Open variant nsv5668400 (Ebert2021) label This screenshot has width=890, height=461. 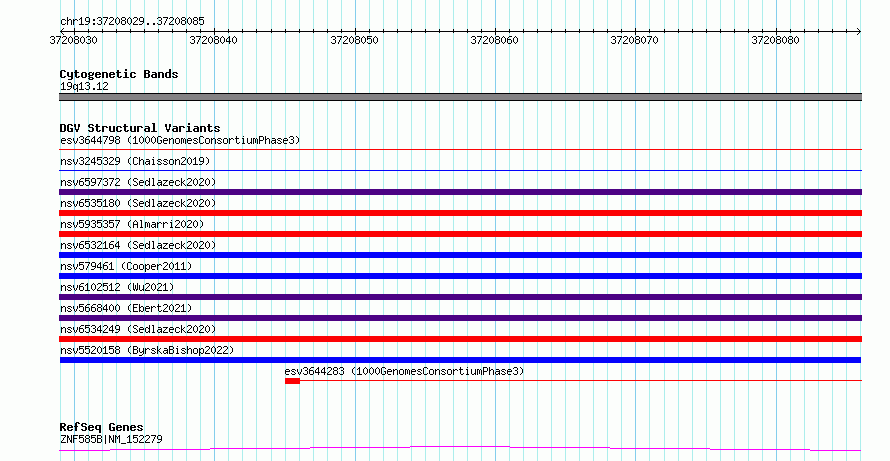pos(126,308)
